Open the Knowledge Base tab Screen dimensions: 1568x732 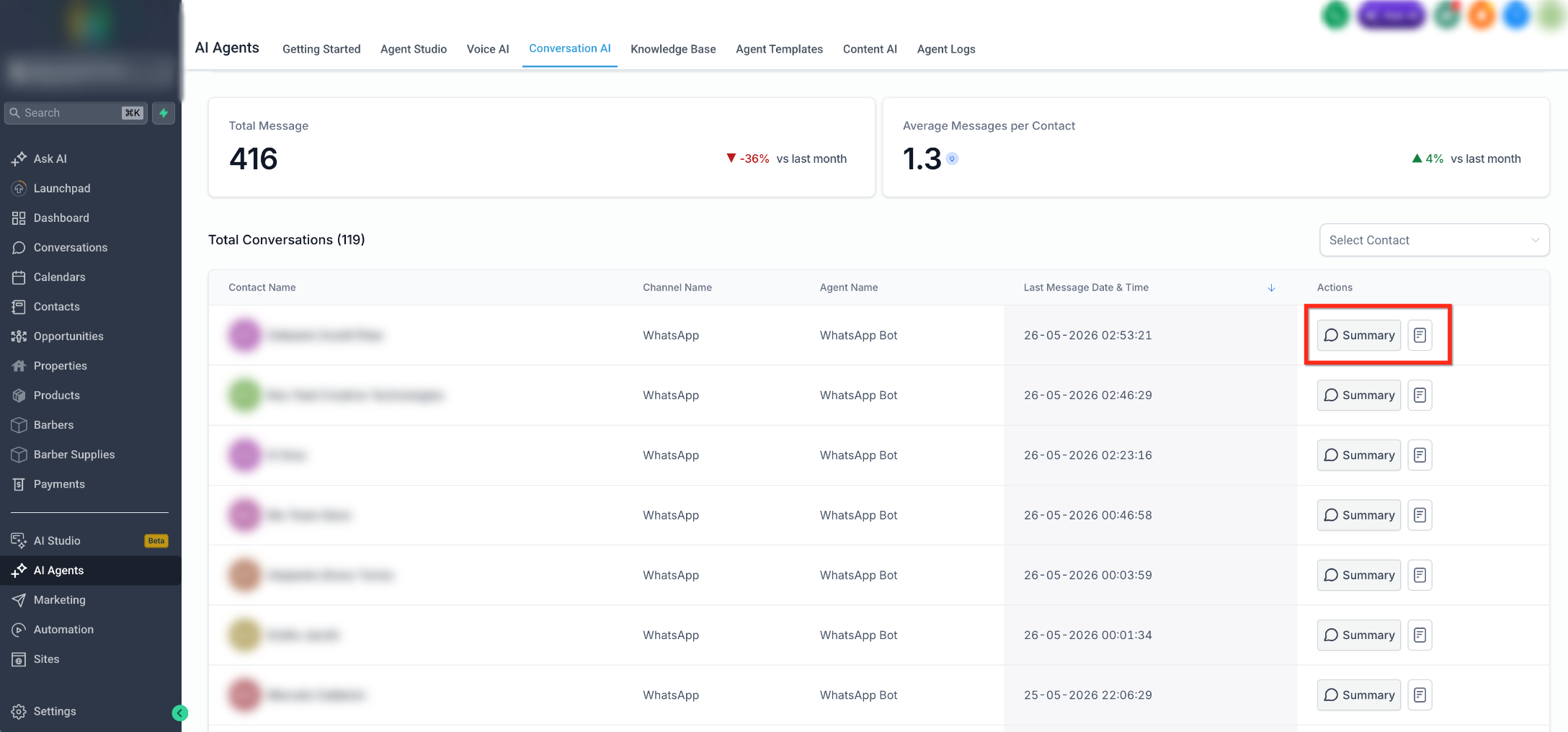point(673,49)
